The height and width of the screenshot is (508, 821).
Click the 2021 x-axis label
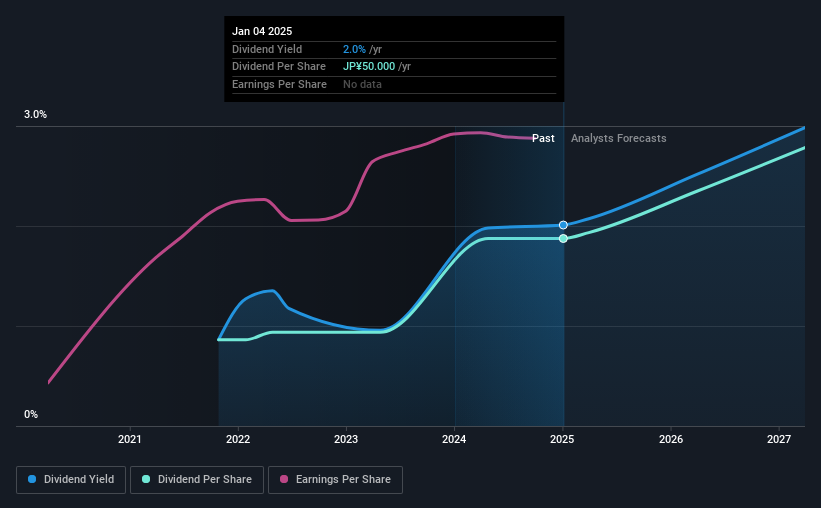[129, 439]
